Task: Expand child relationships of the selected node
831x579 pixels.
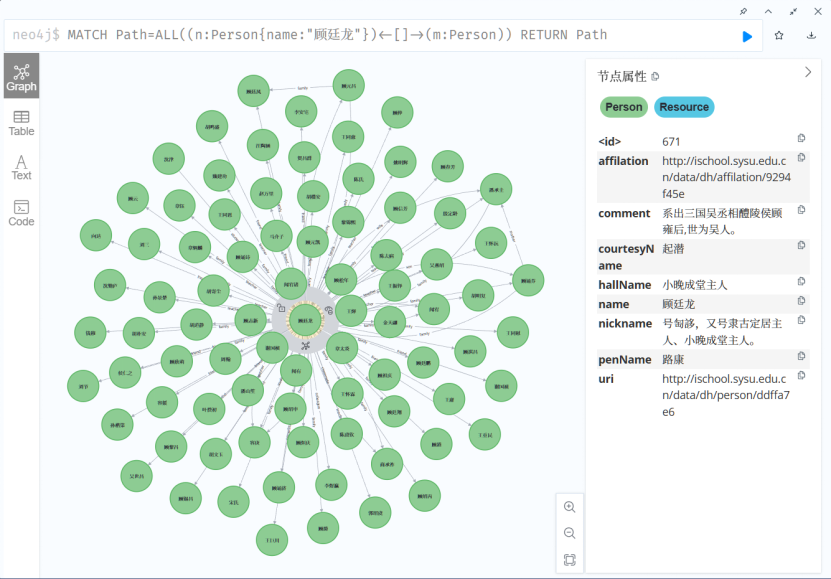Action: pos(305,346)
